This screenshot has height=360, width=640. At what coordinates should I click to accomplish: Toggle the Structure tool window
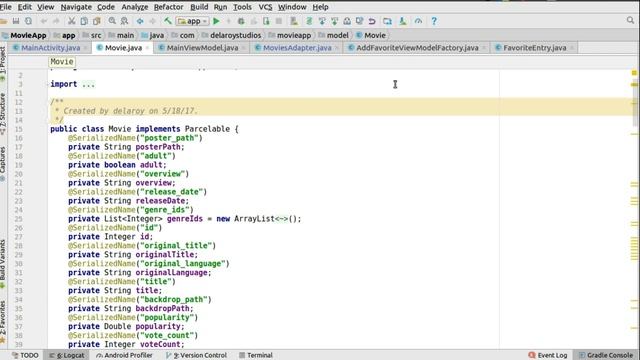coord(3,113)
